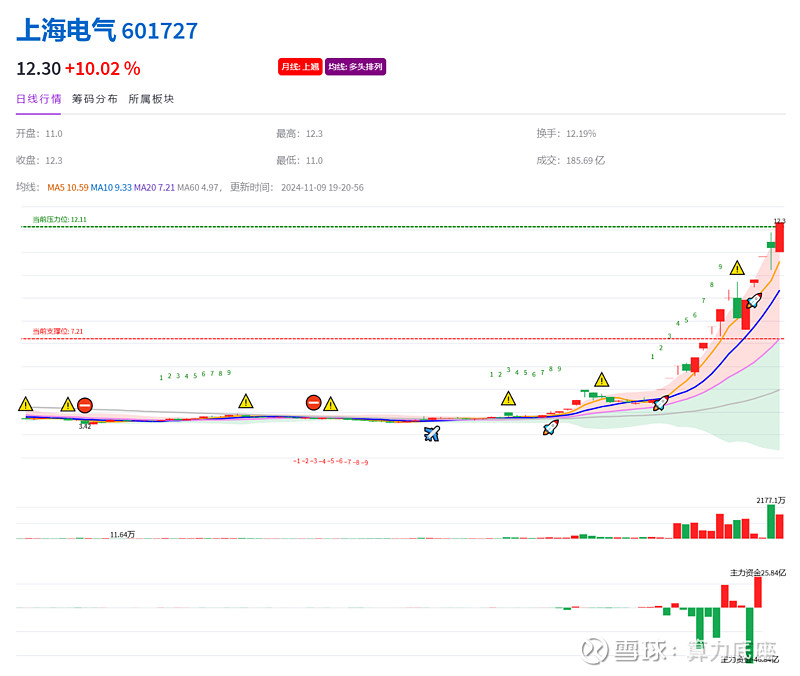Click the 主力资金25.84亿 inflow label
800x676 pixels.
point(758,573)
